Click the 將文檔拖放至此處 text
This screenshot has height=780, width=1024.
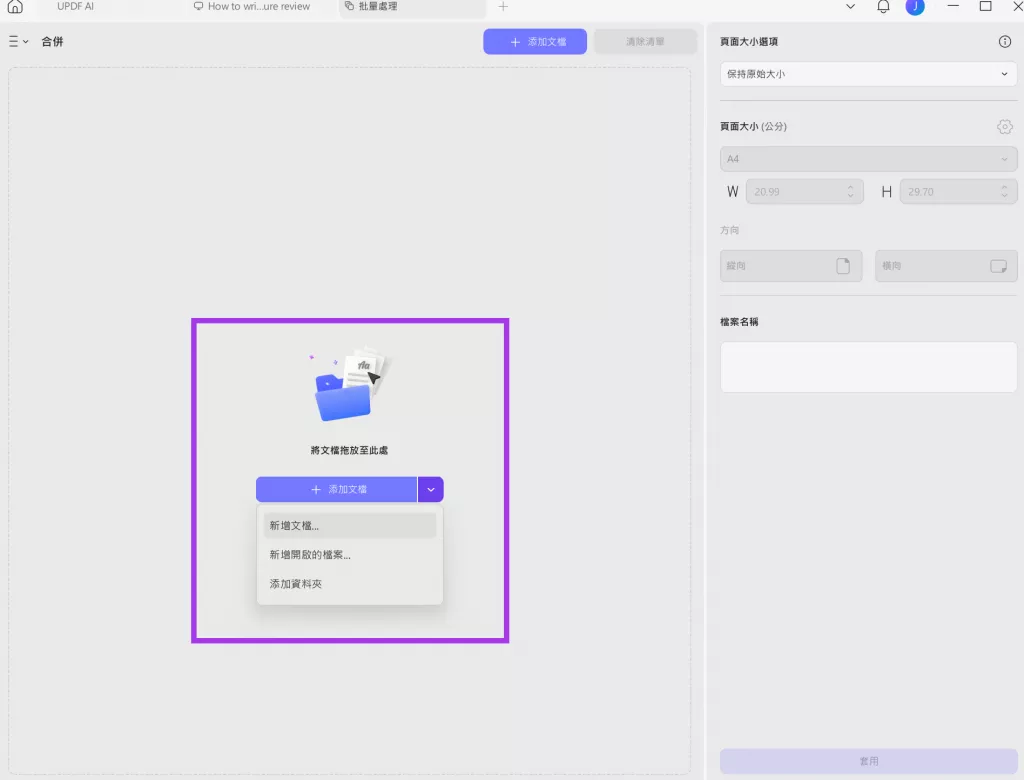pyautogui.click(x=349, y=450)
